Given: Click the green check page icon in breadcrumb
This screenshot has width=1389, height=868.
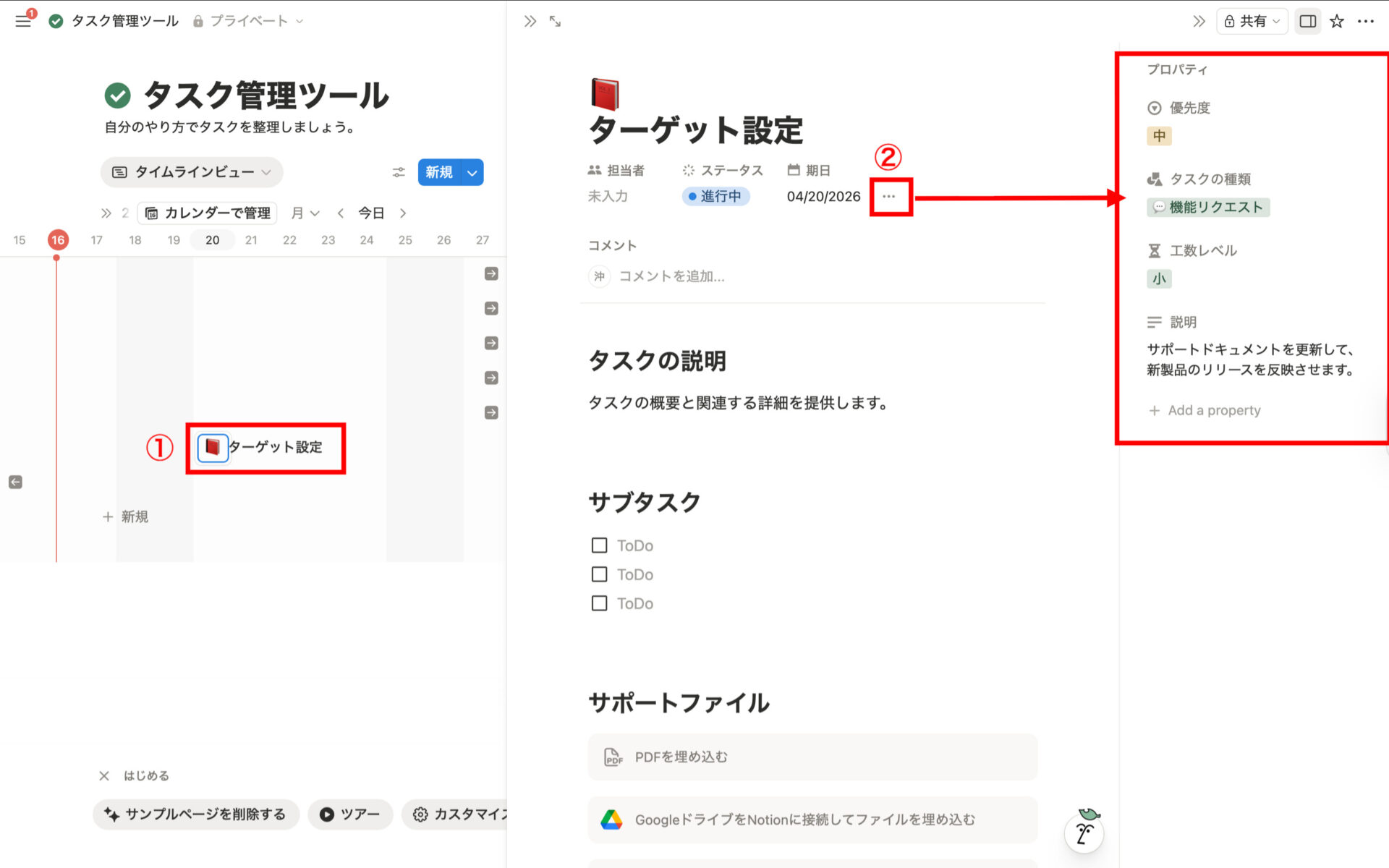Looking at the screenshot, I should coord(56,21).
